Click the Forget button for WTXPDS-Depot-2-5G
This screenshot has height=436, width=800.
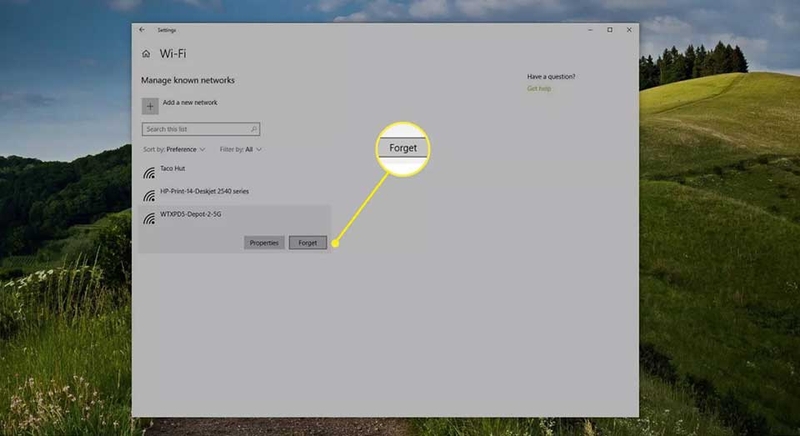click(308, 243)
